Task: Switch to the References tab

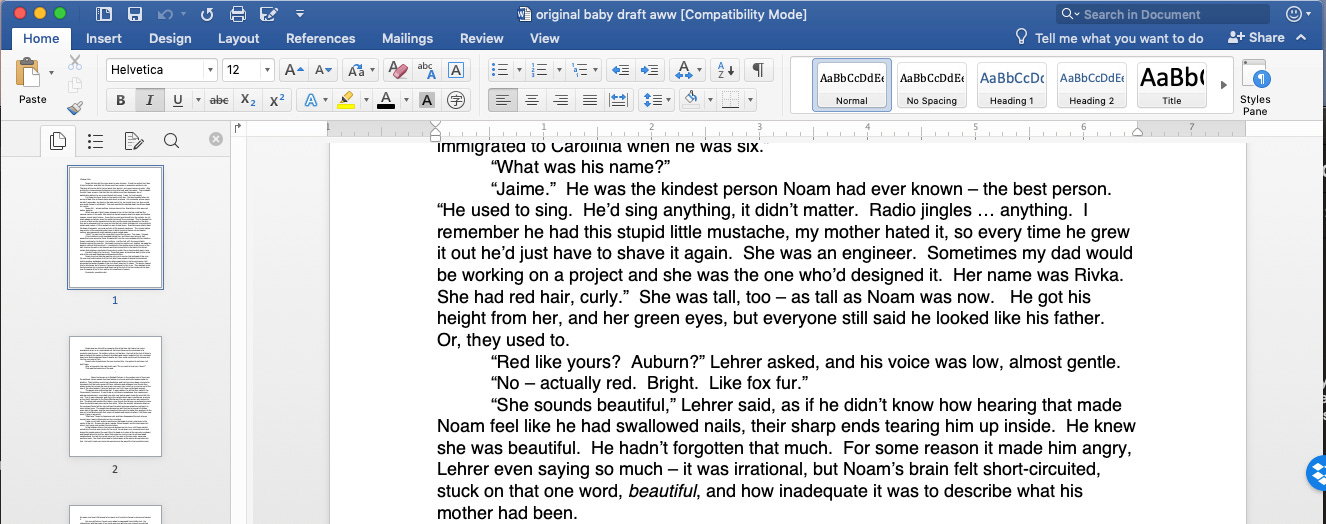Action: click(321, 38)
